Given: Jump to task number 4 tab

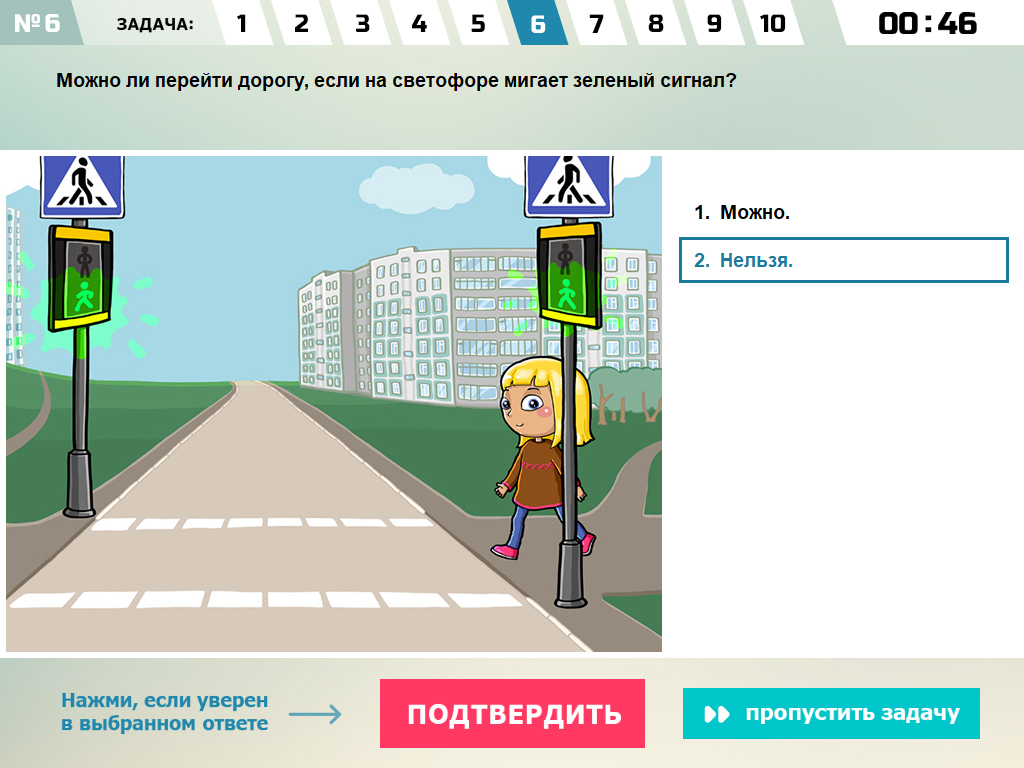Looking at the screenshot, I should tap(420, 24).
